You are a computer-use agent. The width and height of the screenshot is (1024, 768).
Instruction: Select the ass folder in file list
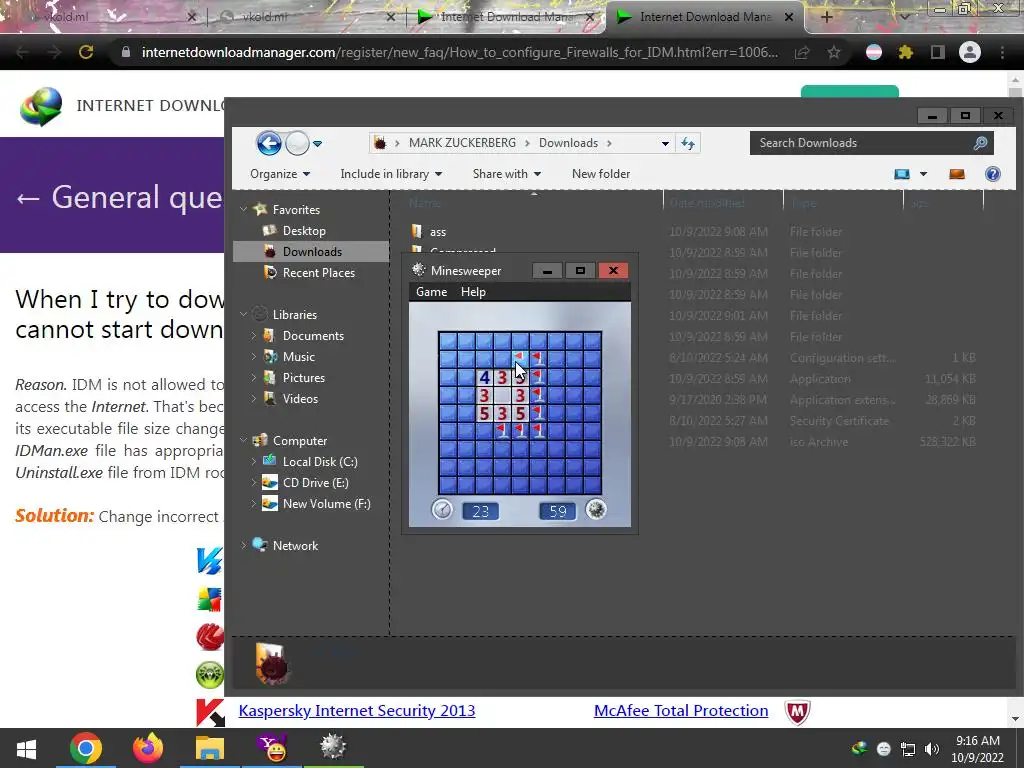tap(438, 232)
